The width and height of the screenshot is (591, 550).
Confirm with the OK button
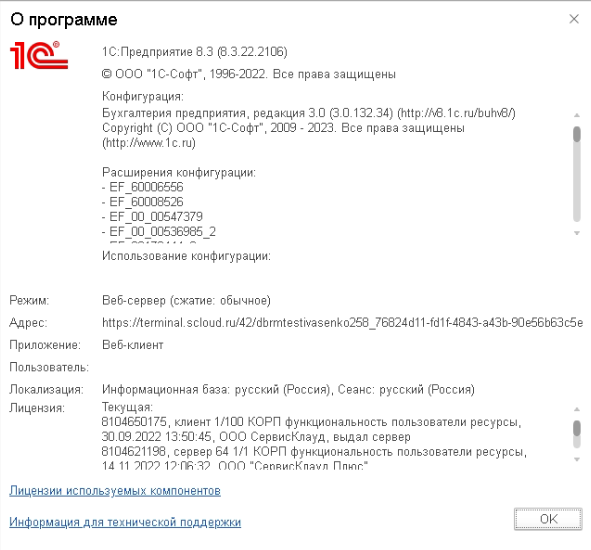pyautogui.click(x=548, y=519)
